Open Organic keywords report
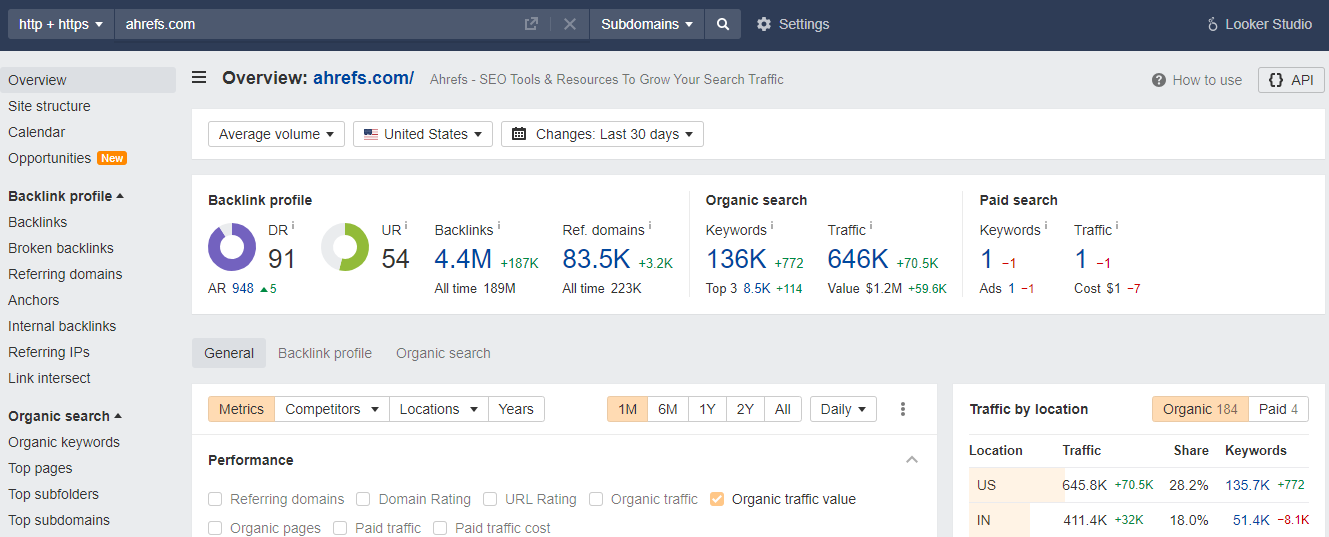Screen dimensions: 1329x537 (64, 442)
